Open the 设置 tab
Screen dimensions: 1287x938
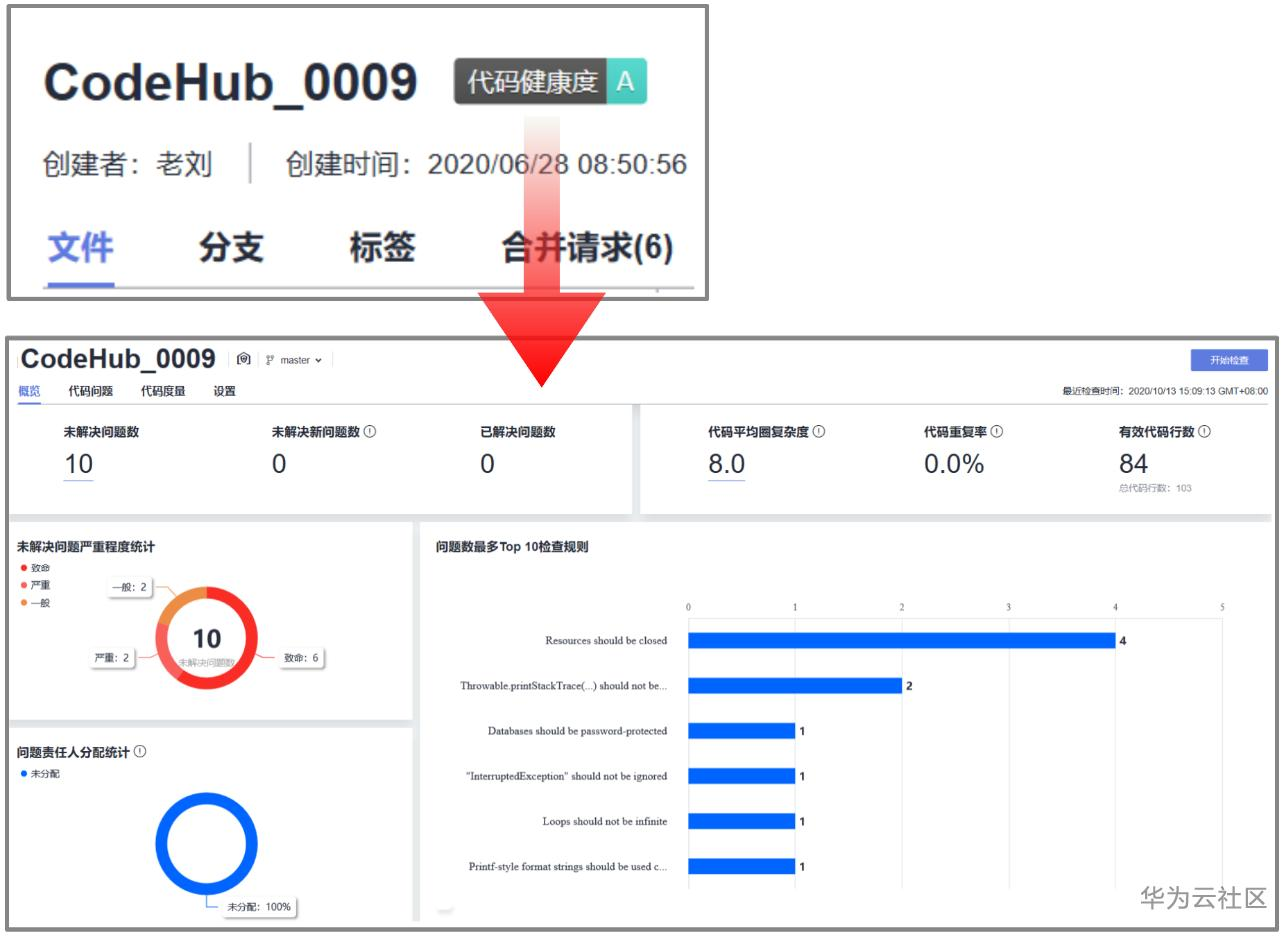click(225, 391)
